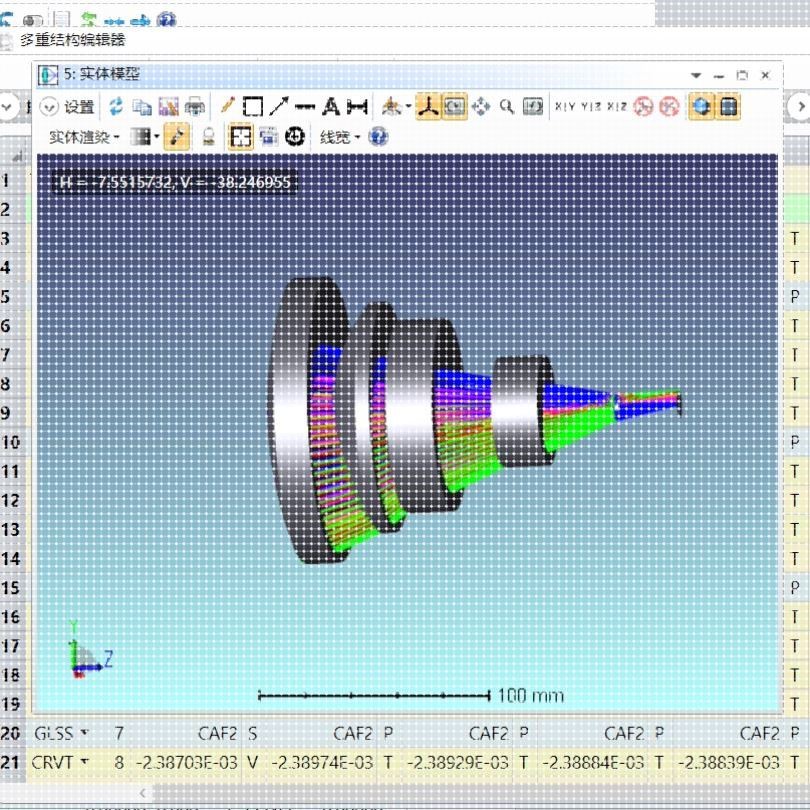Select the four-arrow pan tool
Image resolution: width=810 pixels, height=810 pixels.
[480, 107]
